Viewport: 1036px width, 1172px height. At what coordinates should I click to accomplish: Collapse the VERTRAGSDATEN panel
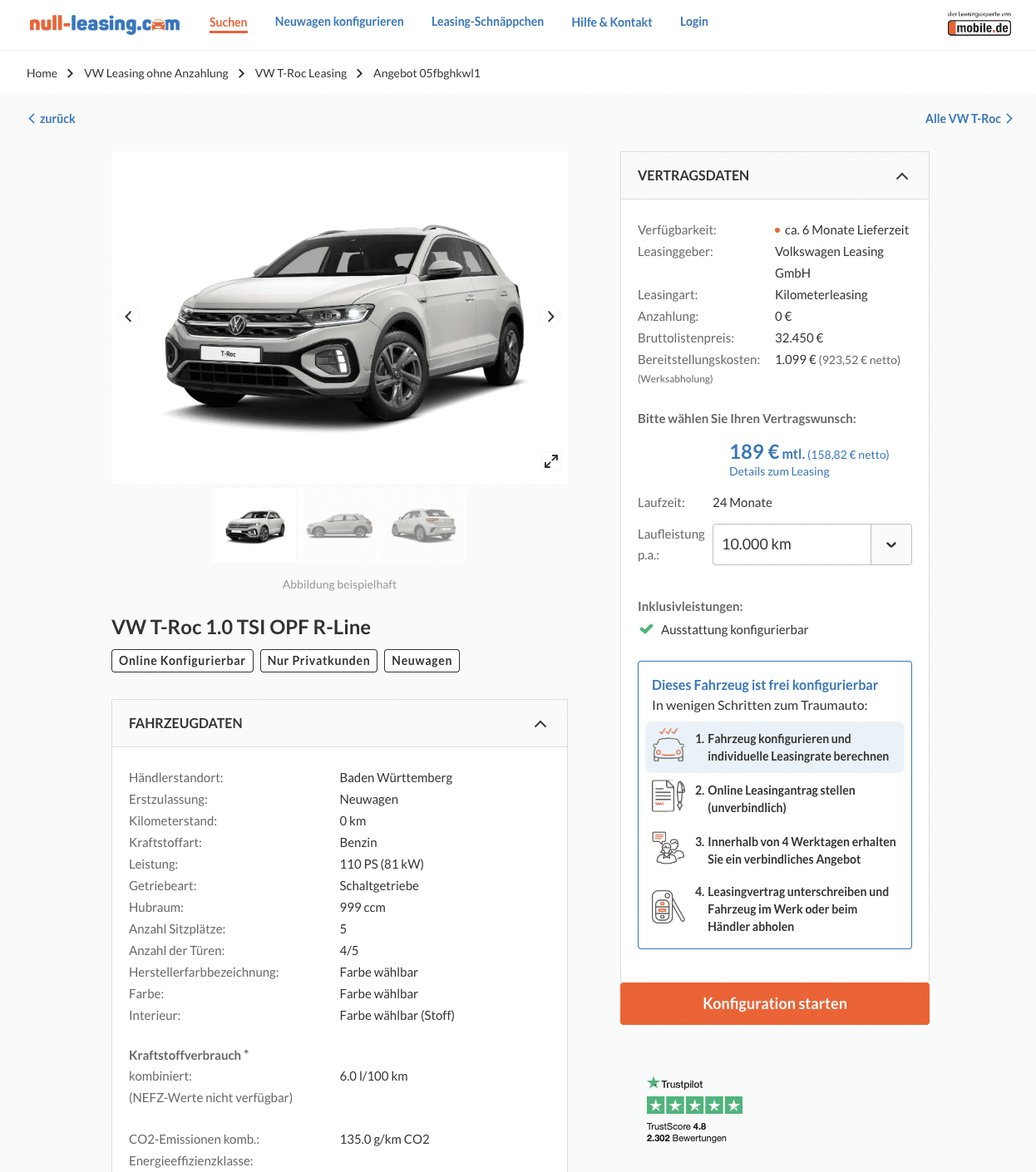pos(902,176)
